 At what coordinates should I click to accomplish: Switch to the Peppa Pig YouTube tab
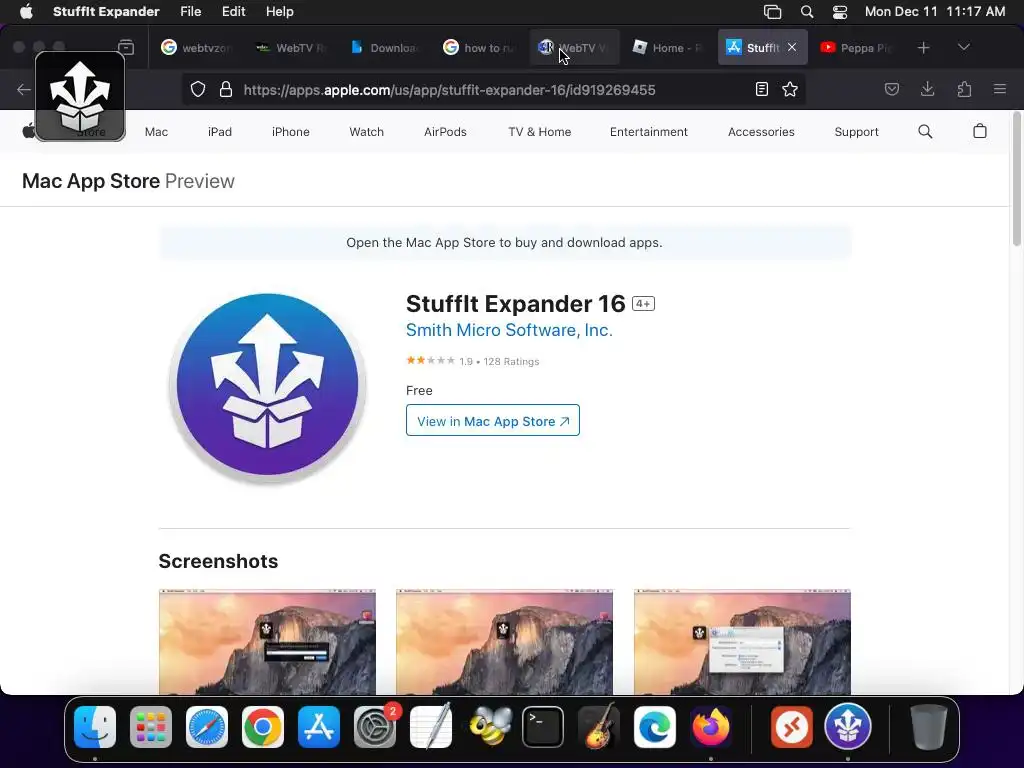[856, 47]
